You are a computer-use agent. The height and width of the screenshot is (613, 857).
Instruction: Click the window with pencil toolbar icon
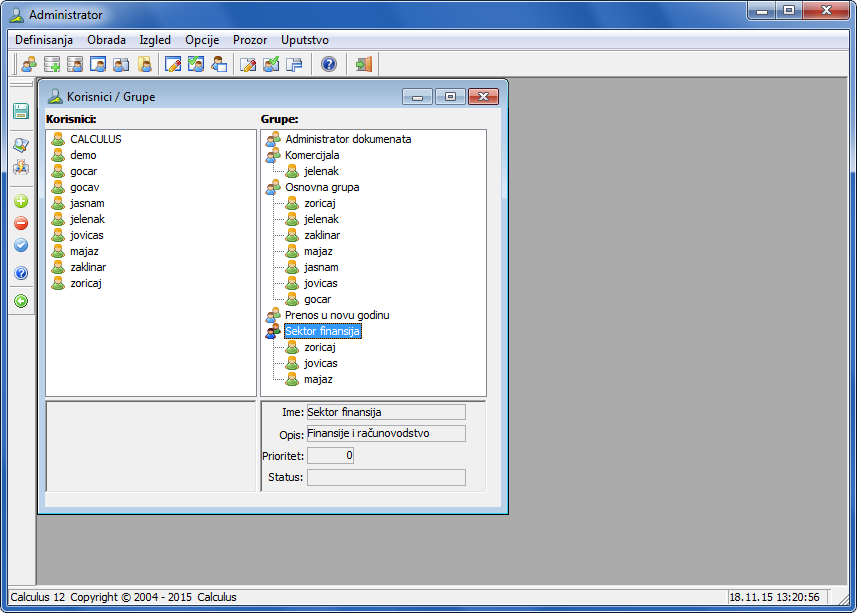pyautogui.click(x=173, y=64)
